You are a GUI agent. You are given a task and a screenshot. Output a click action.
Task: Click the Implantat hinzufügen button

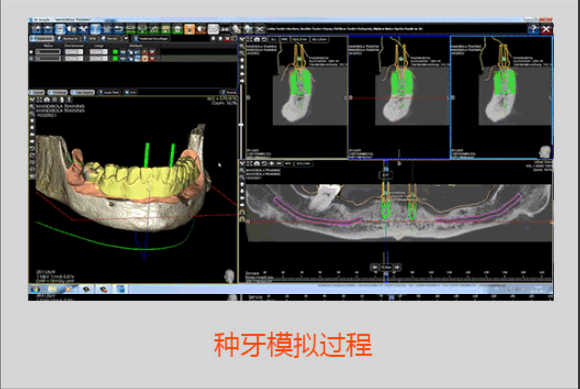coord(151,38)
